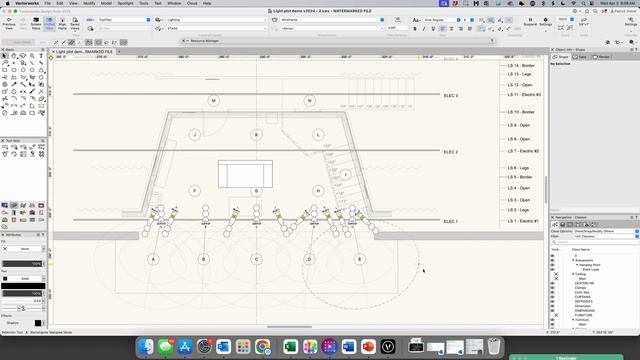Select the Zoom magnifier tool in Basic palette

(32, 56)
